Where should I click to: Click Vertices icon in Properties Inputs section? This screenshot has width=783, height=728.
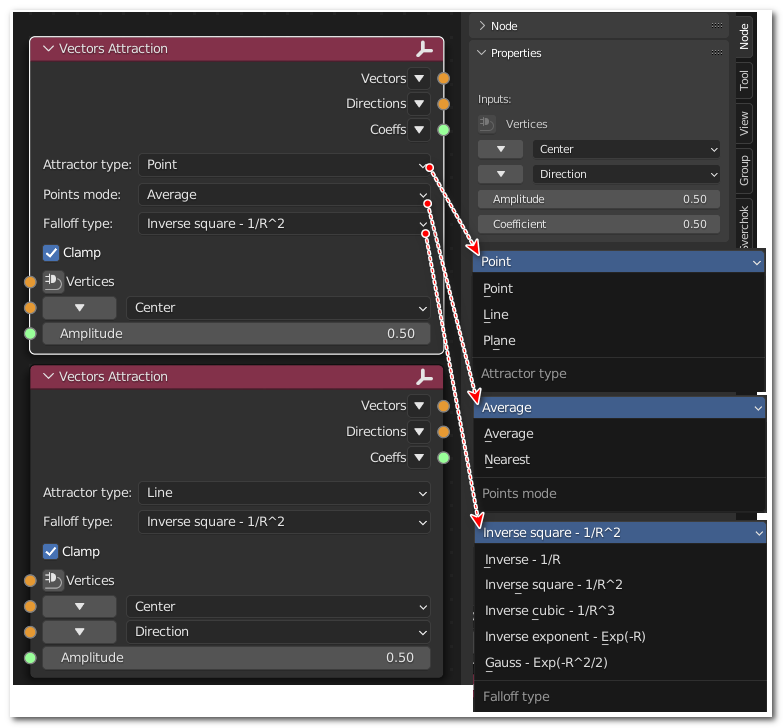click(486, 123)
